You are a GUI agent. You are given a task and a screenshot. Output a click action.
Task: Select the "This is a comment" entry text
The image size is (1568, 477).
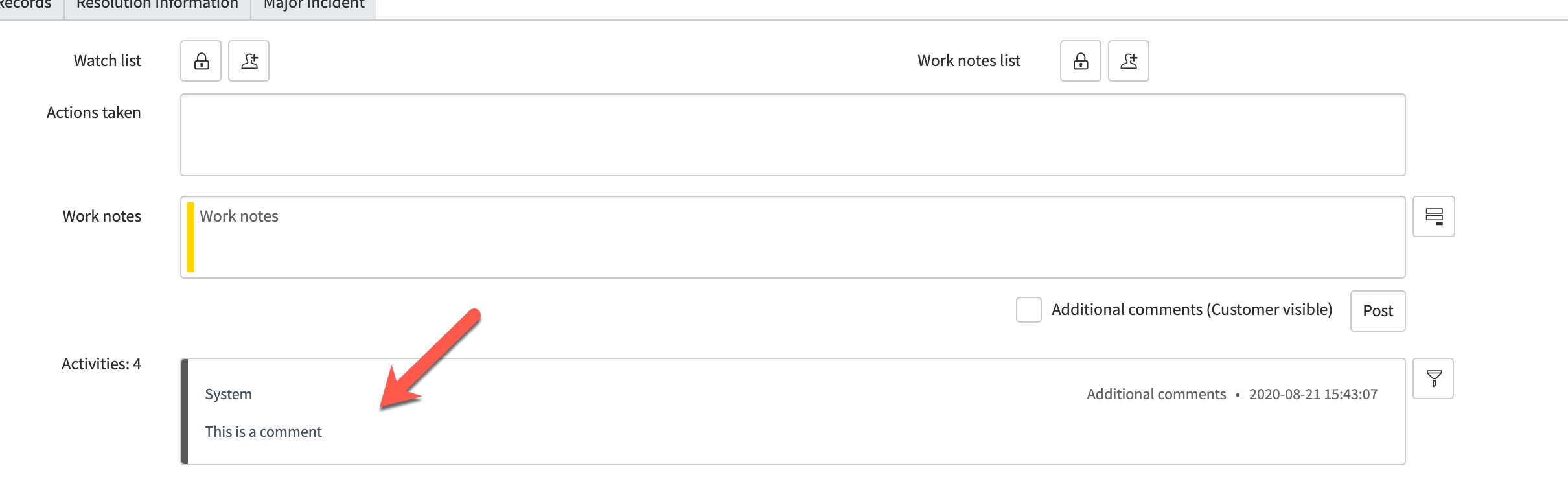(263, 432)
